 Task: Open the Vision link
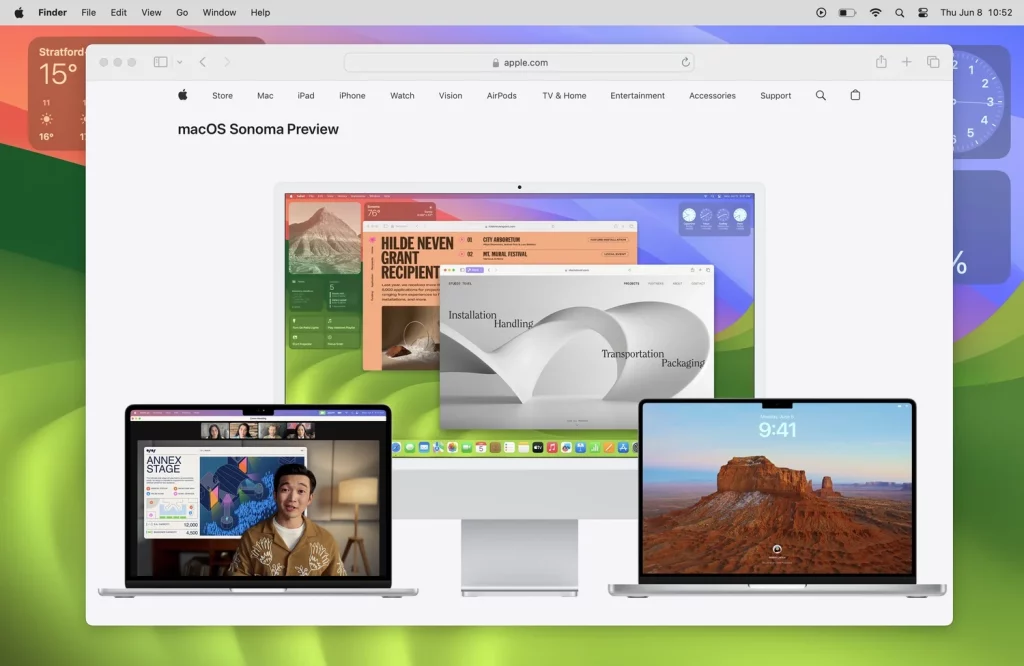pyautogui.click(x=450, y=95)
